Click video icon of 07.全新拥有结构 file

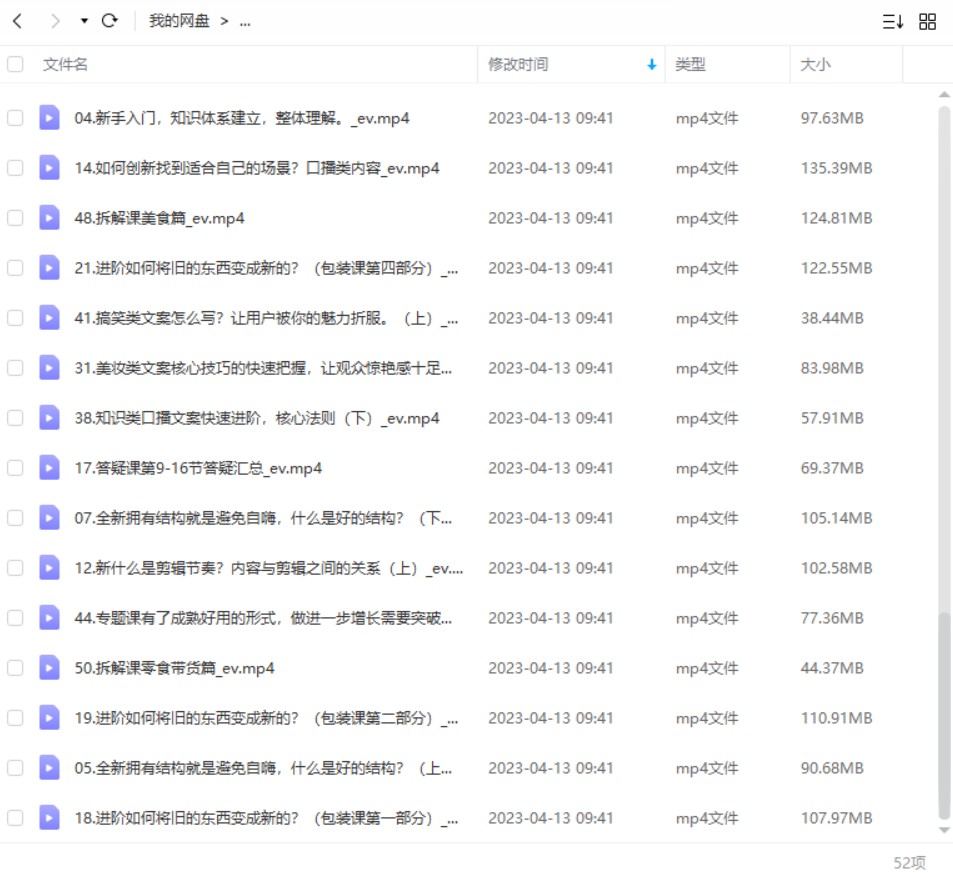49,517
